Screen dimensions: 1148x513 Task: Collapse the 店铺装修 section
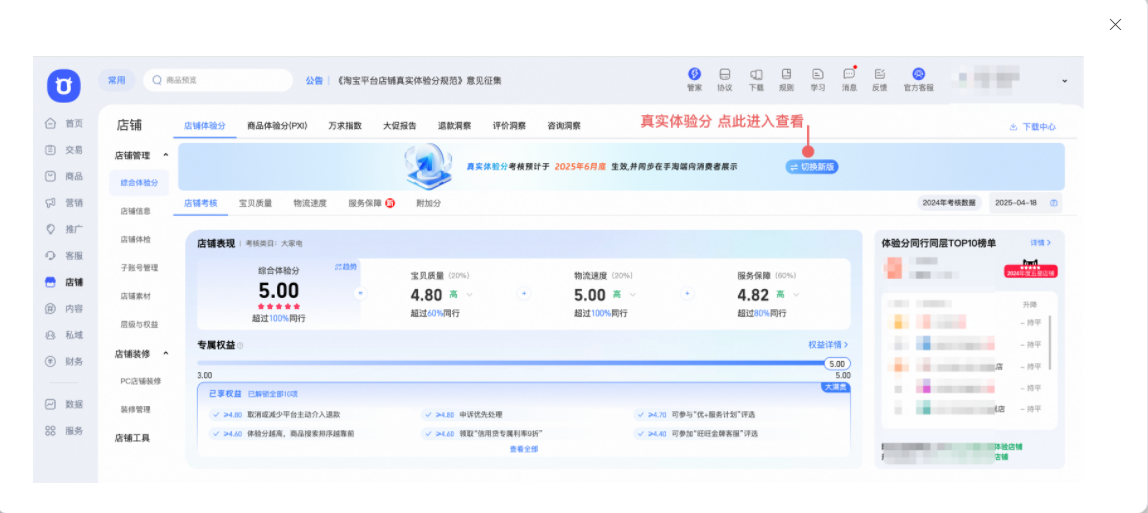pyautogui.click(x=165, y=353)
